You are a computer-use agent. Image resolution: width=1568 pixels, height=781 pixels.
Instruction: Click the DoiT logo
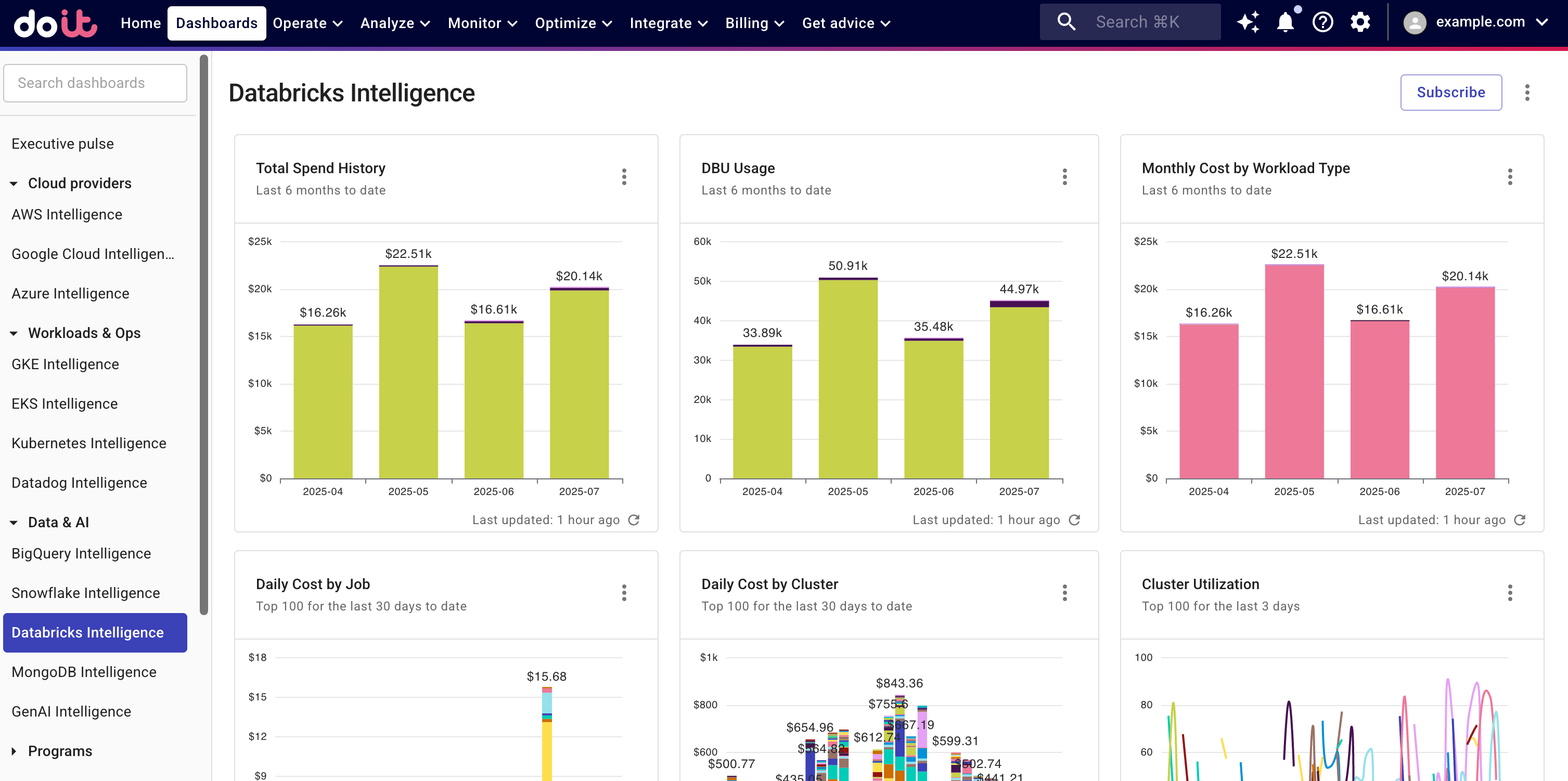pyautogui.click(x=55, y=23)
